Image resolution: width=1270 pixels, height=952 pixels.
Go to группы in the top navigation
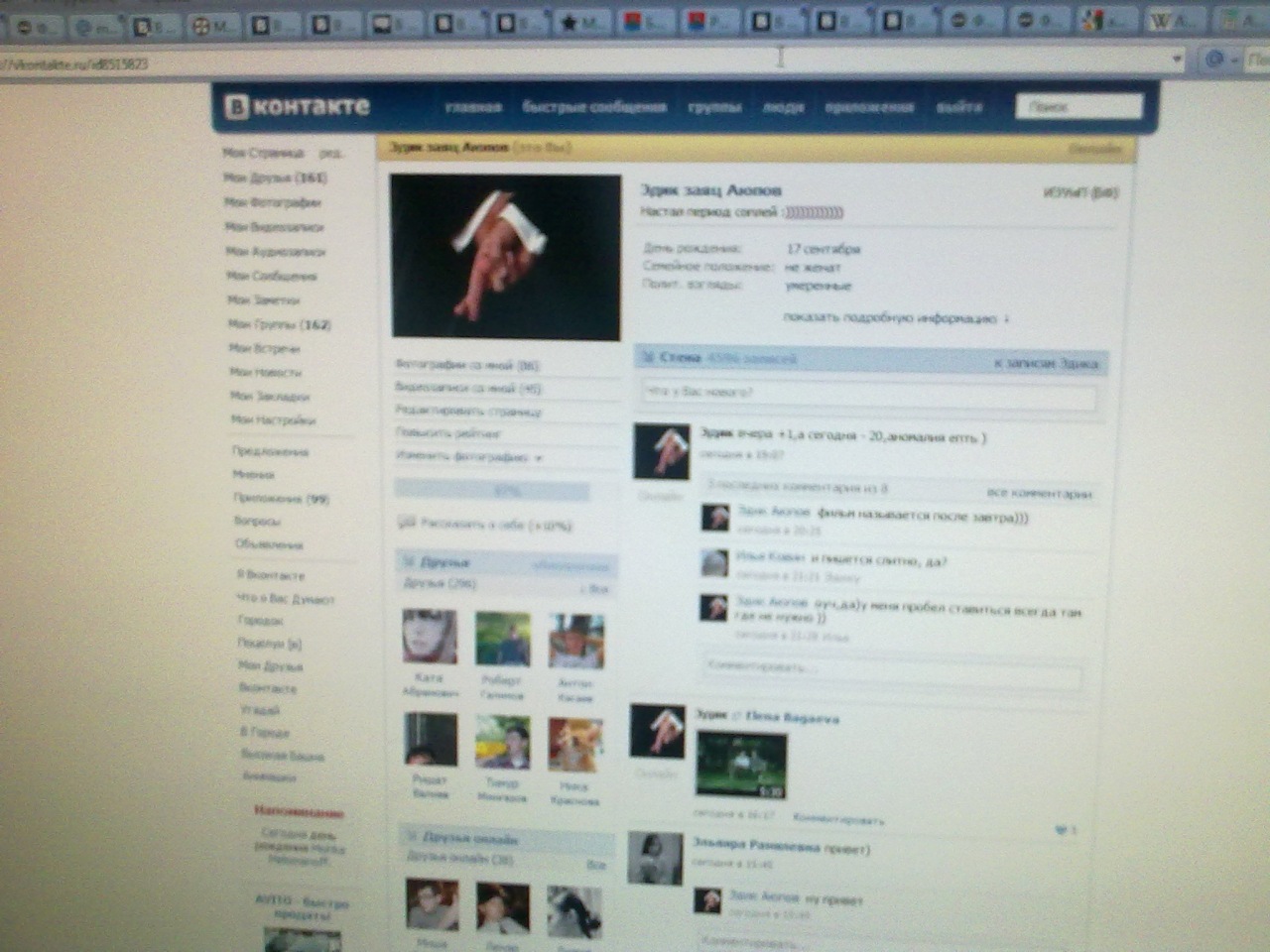coord(714,107)
